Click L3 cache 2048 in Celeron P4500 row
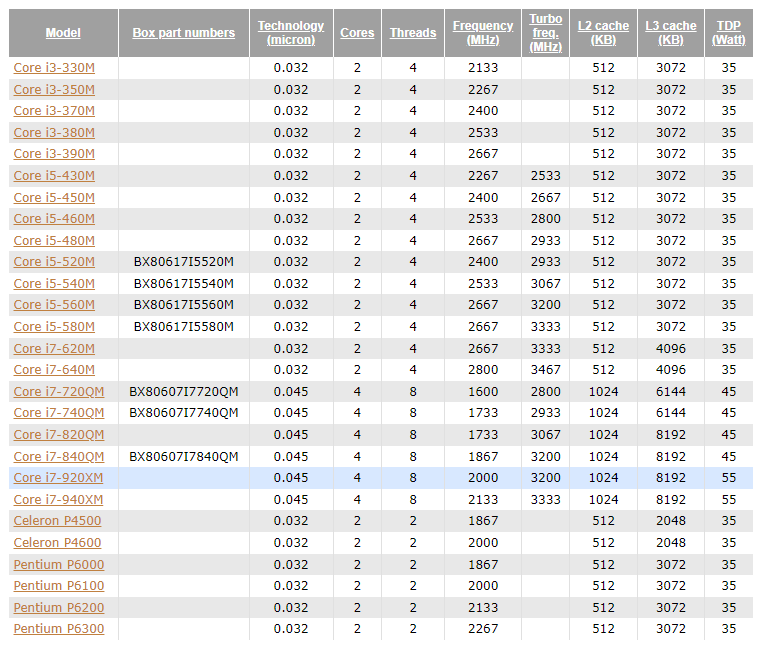Screen dimensions: 761x649 tap(671, 520)
